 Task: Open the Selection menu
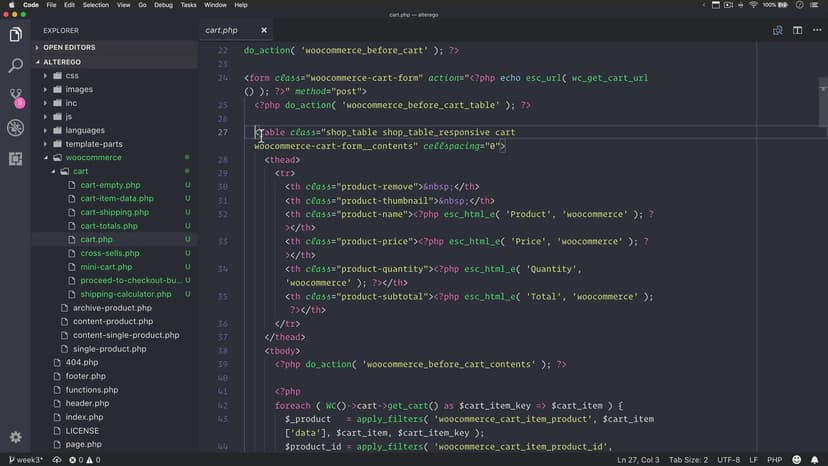point(96,5)
